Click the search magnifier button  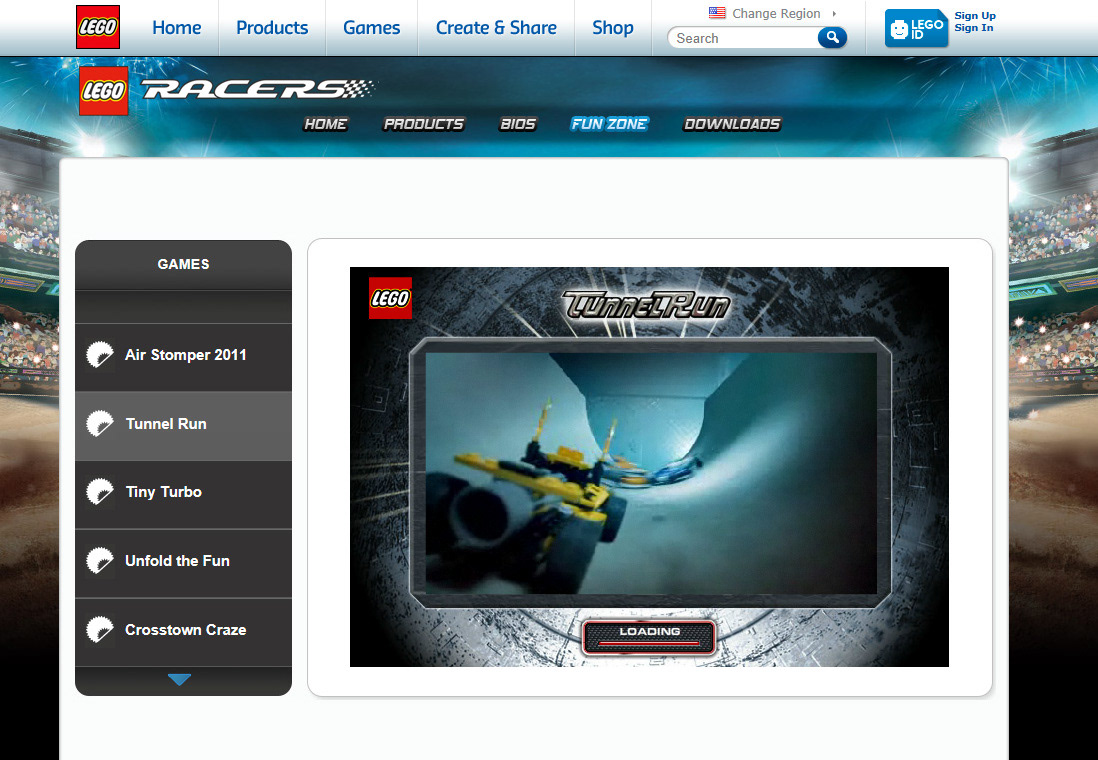(x=832, y=38)
